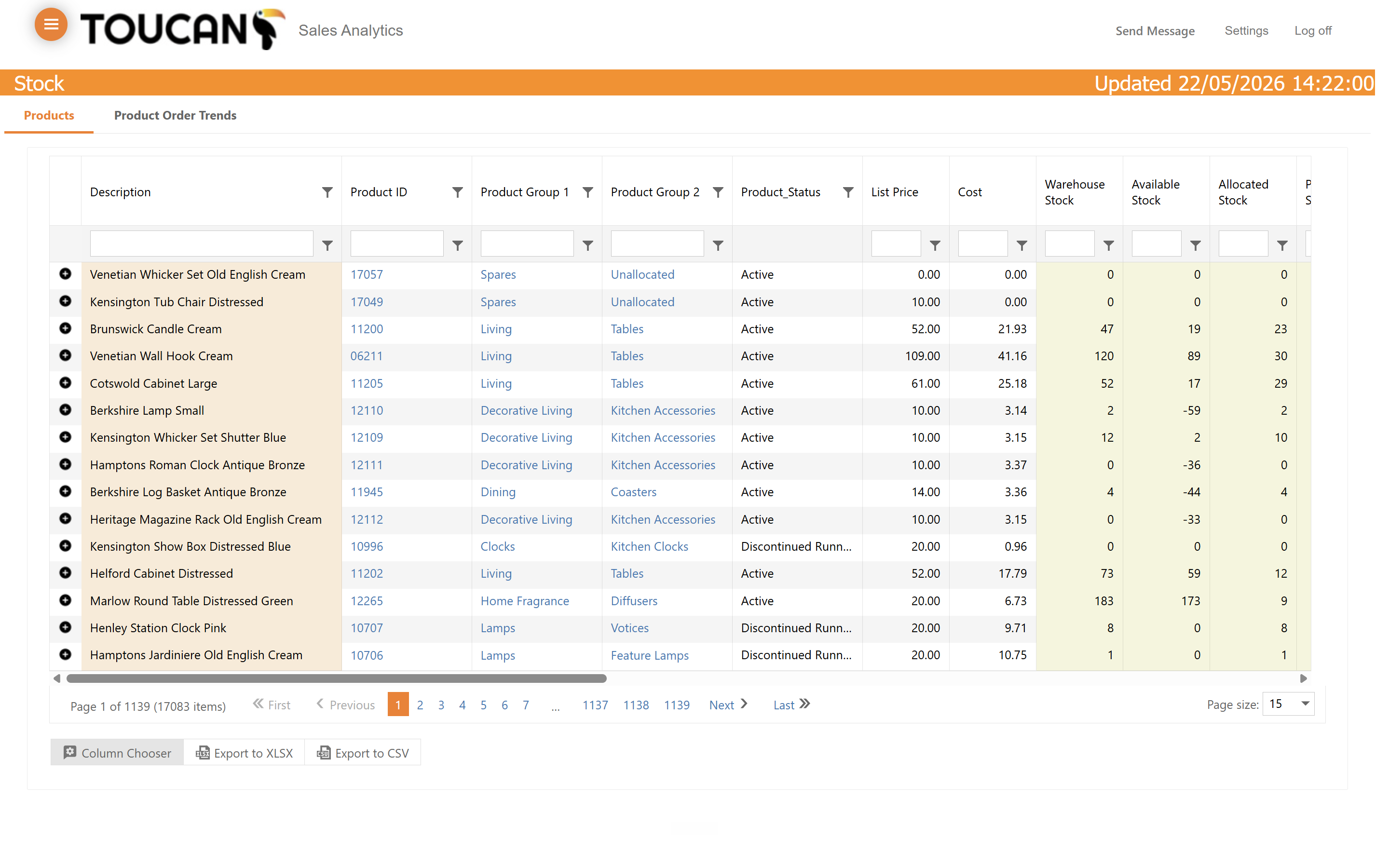Click filter-row funnel beside Allocated Stock input
Viewport: 1389px width, 868px height.
pyautogui.click(x=1282, y=246)
